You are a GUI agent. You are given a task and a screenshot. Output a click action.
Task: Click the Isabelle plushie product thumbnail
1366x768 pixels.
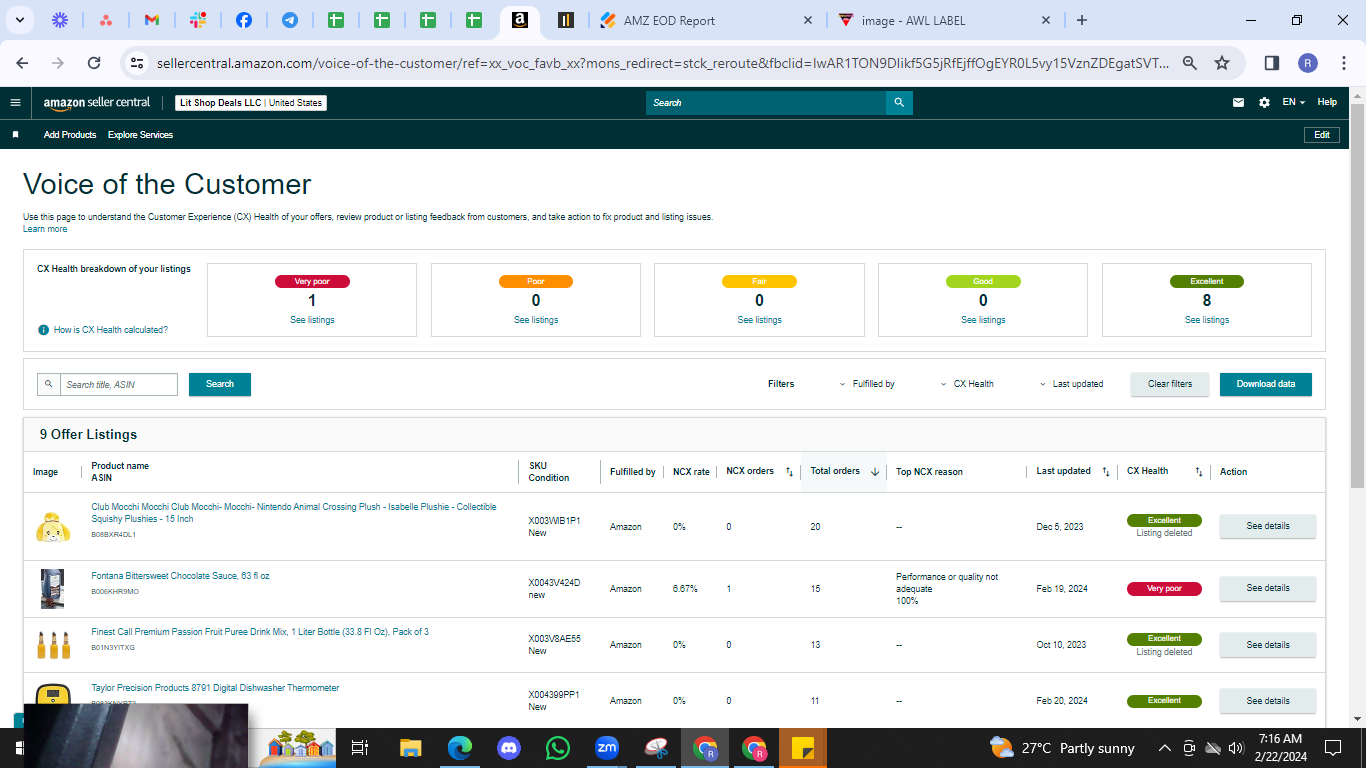(x=52, y=527)
